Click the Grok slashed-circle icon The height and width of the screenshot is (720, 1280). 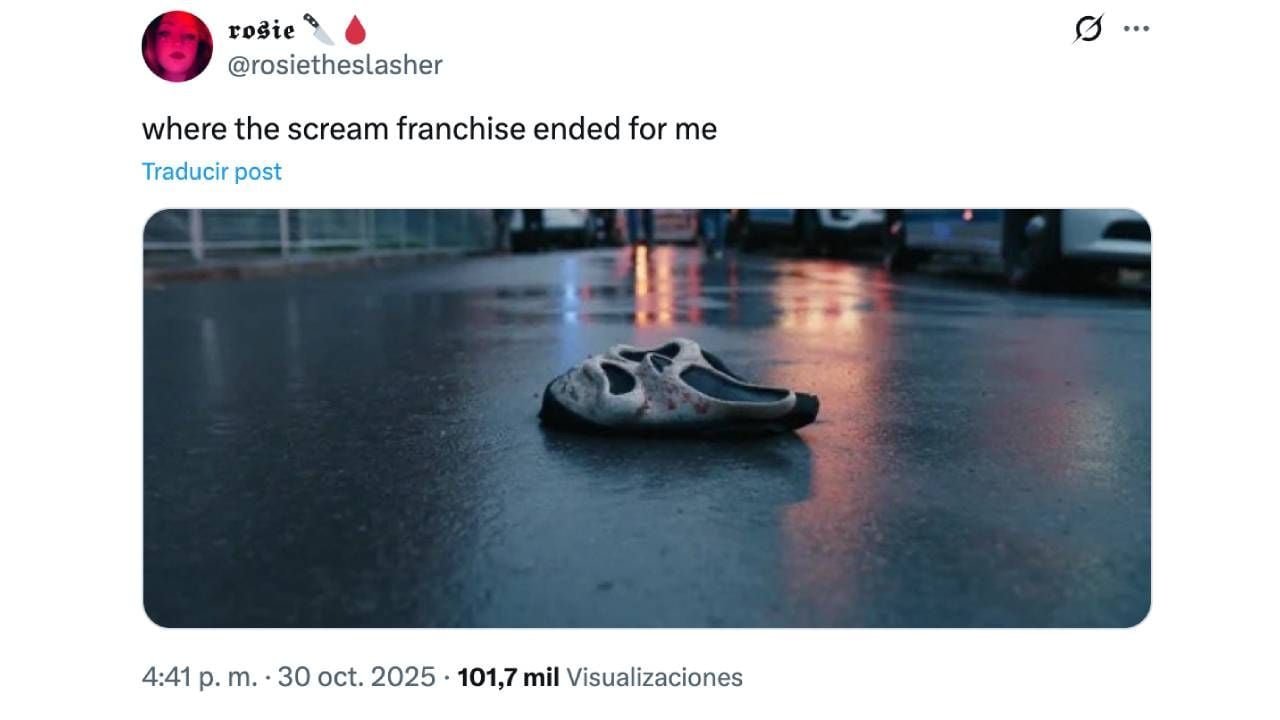pos(1088,30)
